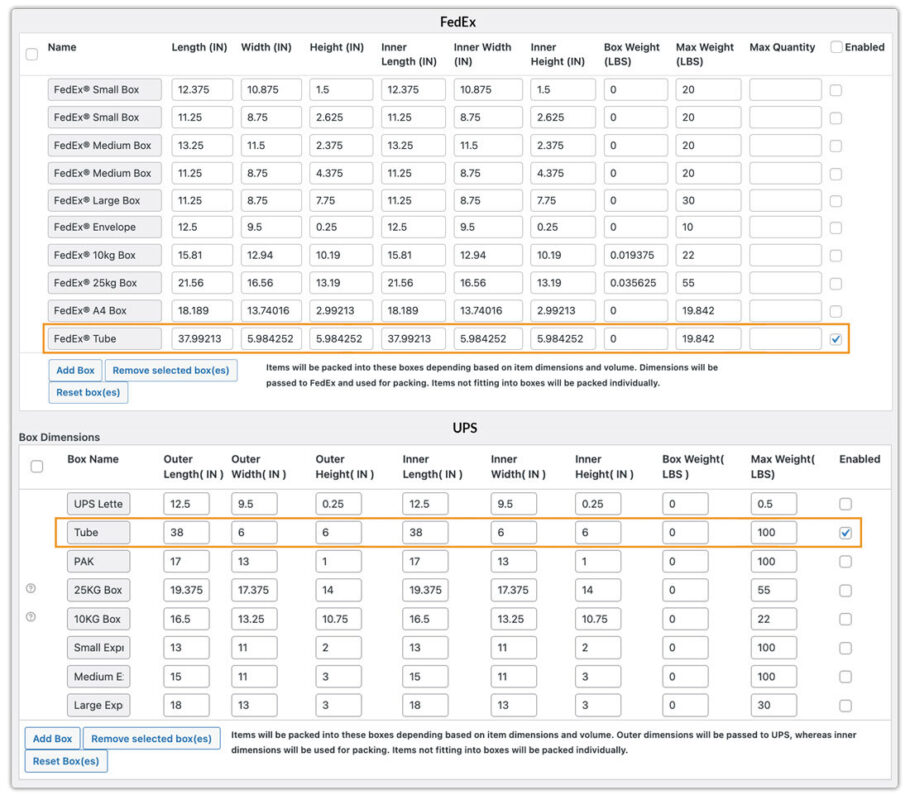Click the UPS Tube Max Weight field
The image size is (910, 800).
[774, 532]
